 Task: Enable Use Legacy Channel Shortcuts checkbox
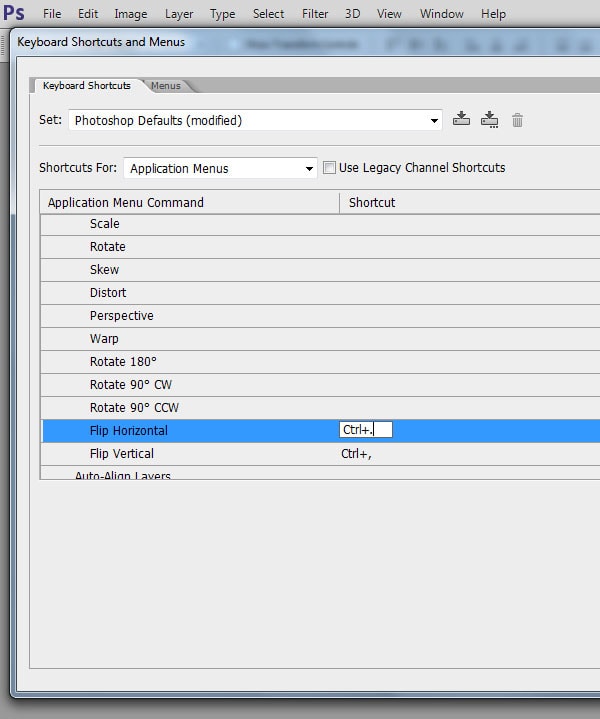[x=329, y=167]
